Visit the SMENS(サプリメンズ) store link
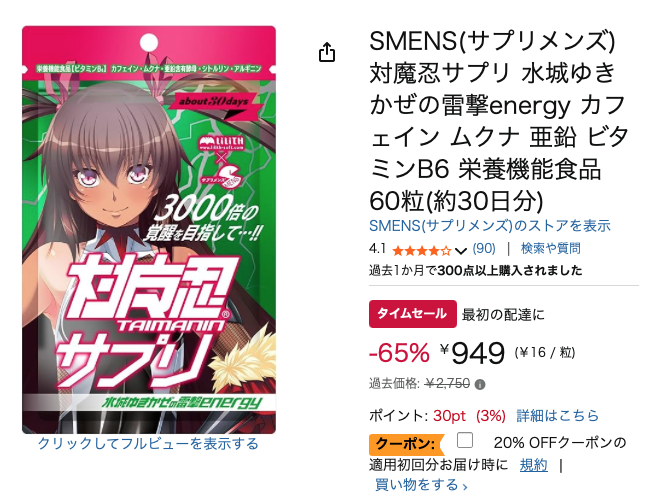 point(490,226)
